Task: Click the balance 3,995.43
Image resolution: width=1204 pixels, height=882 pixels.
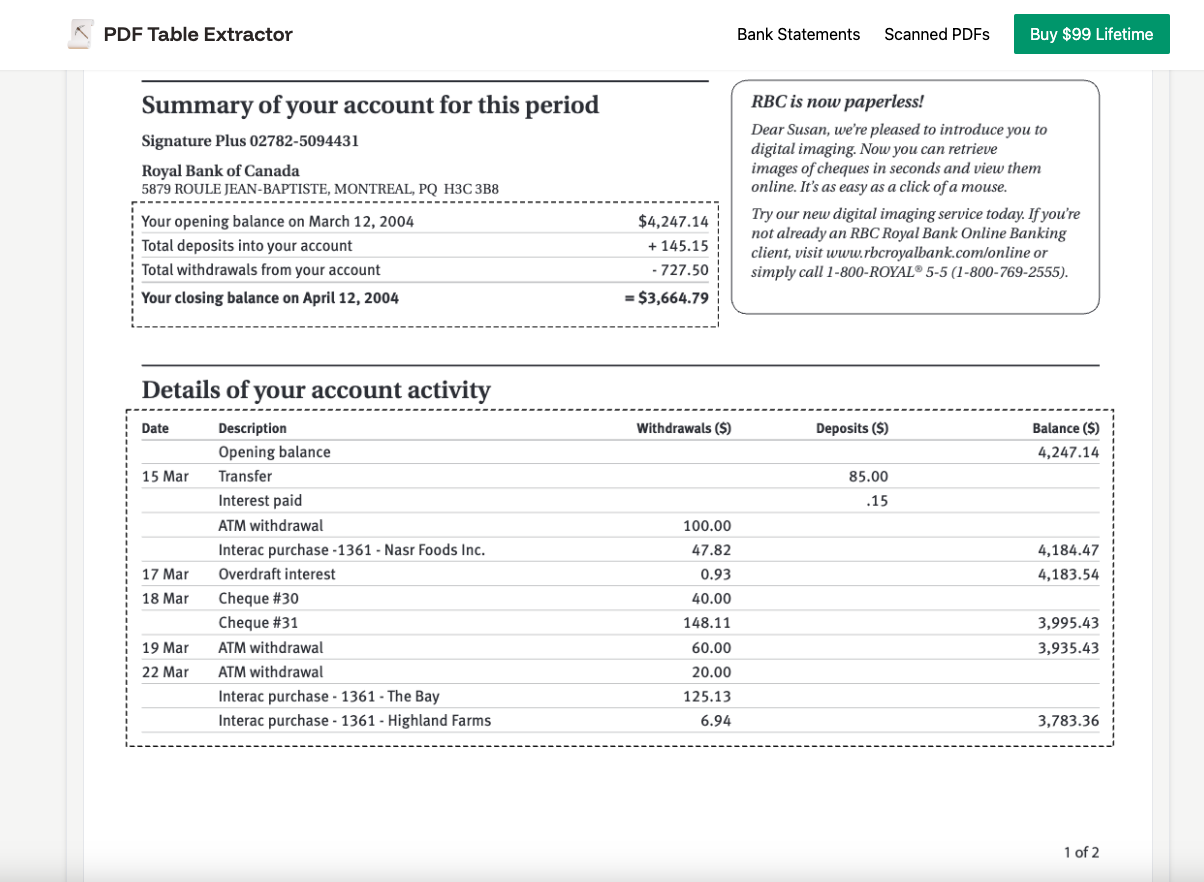Action: [1069, 623]
